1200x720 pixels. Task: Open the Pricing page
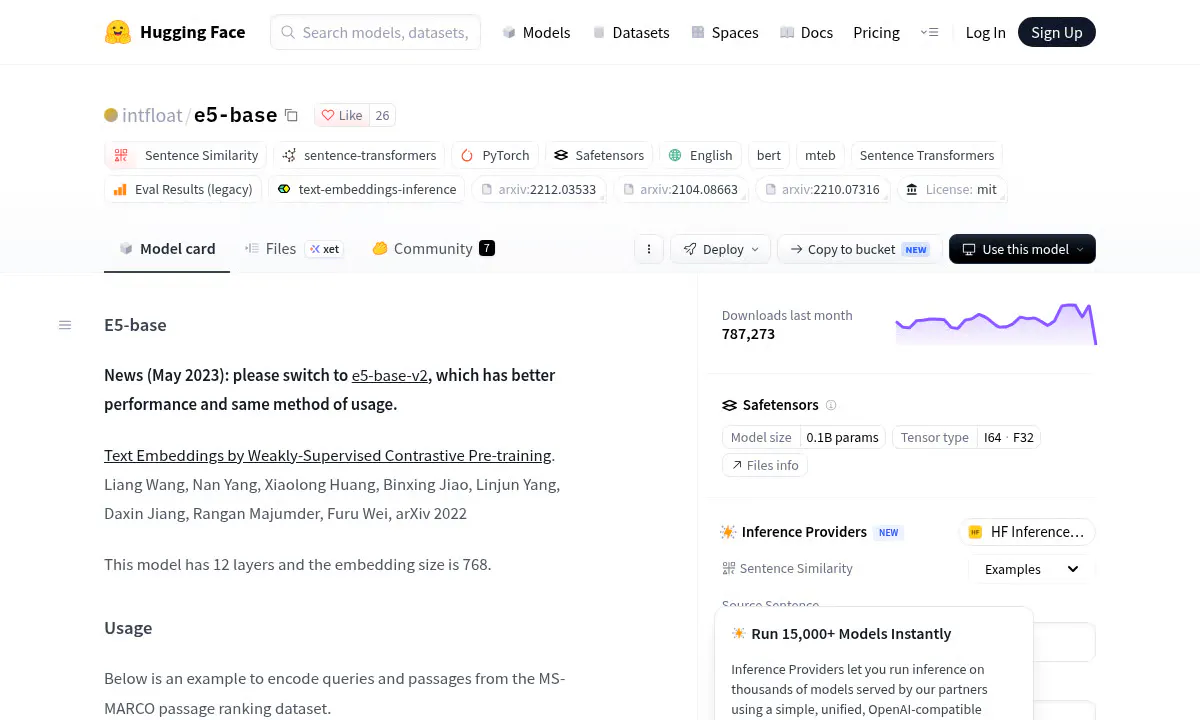(876, 32)
